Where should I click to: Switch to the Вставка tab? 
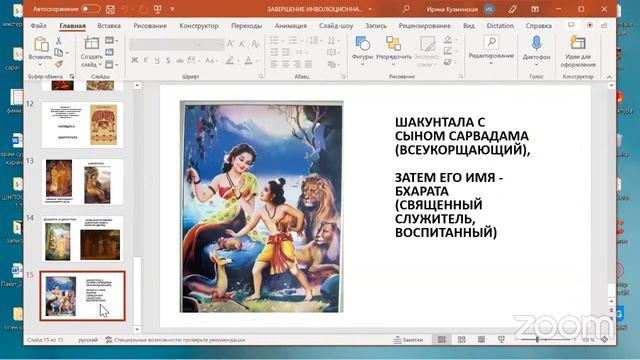[109, 26]
